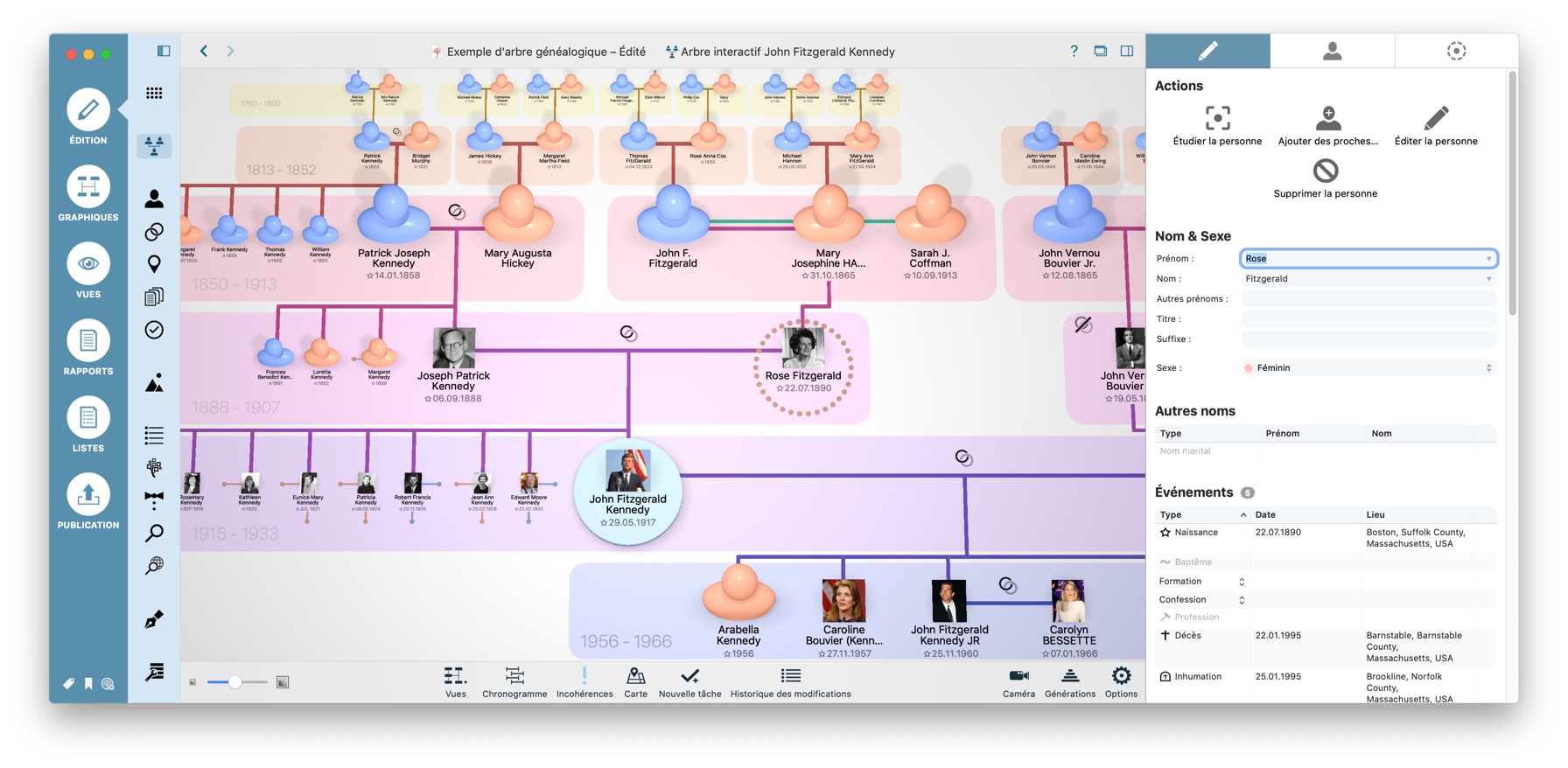Select Caroline Bouvier Kennedy portrait

843,600
